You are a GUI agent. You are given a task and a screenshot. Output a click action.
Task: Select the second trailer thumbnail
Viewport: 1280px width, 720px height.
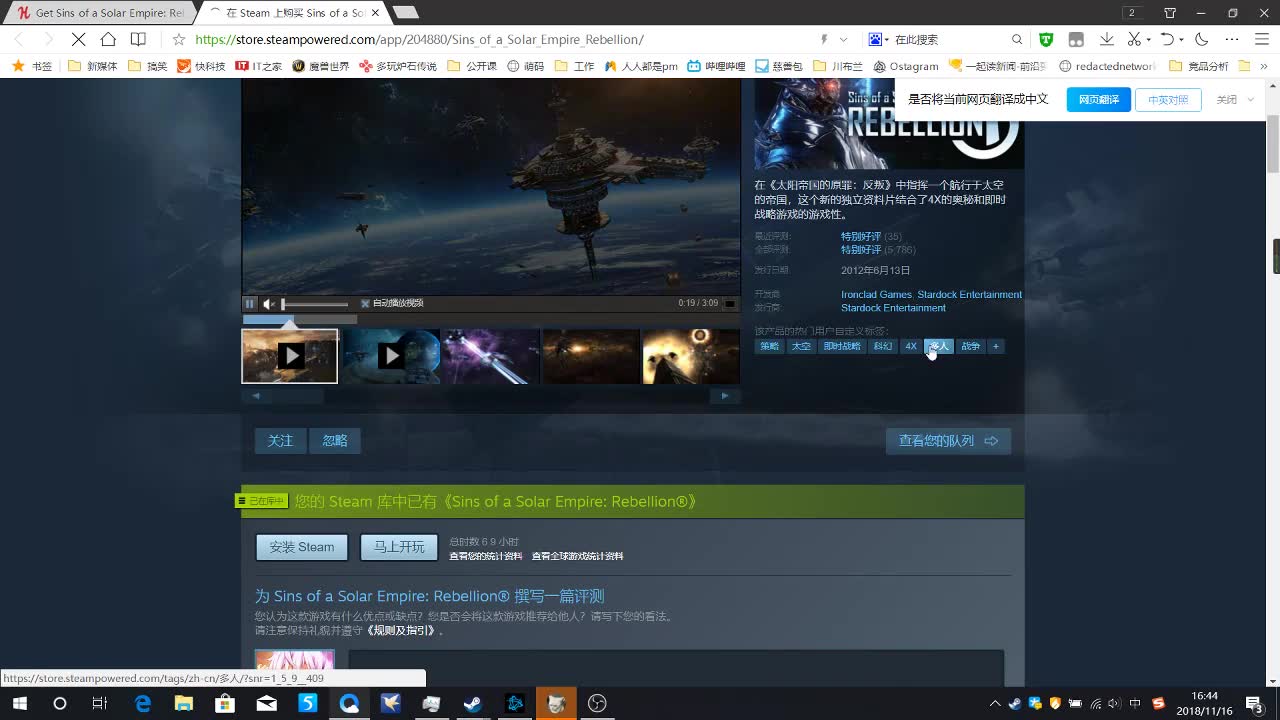(391, 356)
